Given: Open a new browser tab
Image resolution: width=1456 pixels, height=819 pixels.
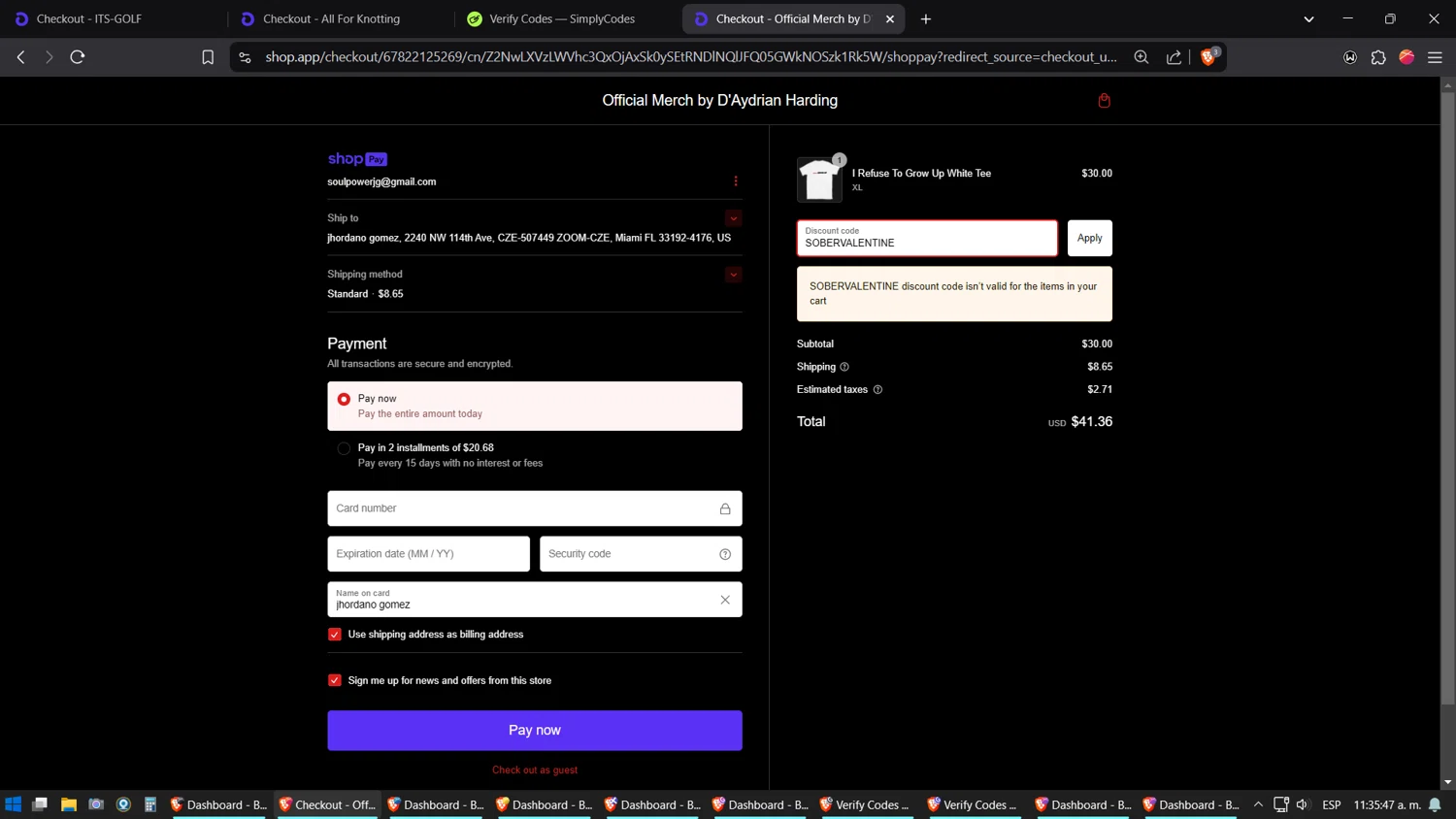Looking at the screenshot, I should (x=926, y=18).
